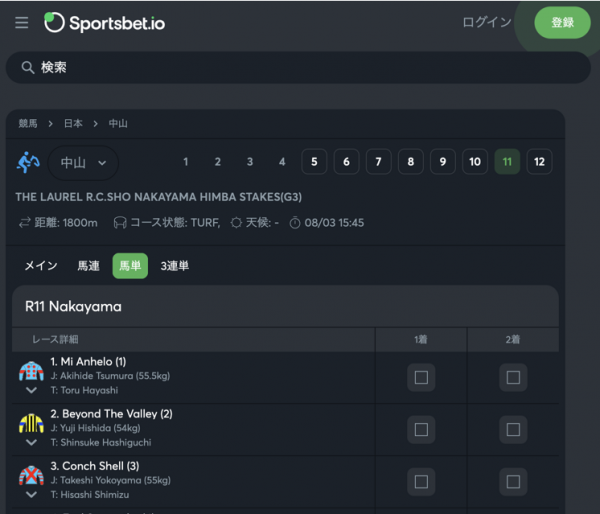
Task: Expand Beyond The Valley details chevron
Action: tap(31, 442)
